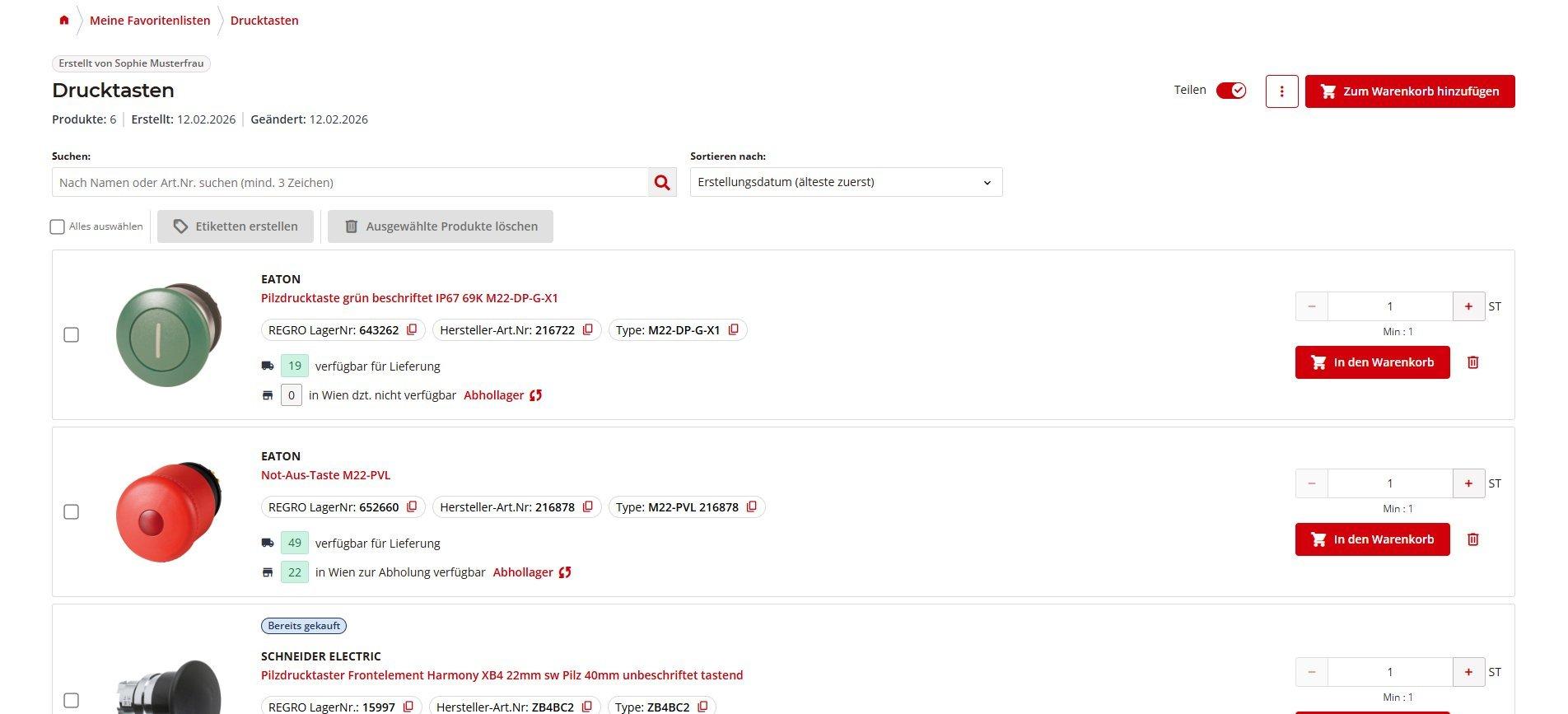Copy Hersteller-Art.Nr 216878 via copy icon
Image resolution: width=1568 pixels, height=714 pixels.
pyautogui.click(x=588, y=507)
